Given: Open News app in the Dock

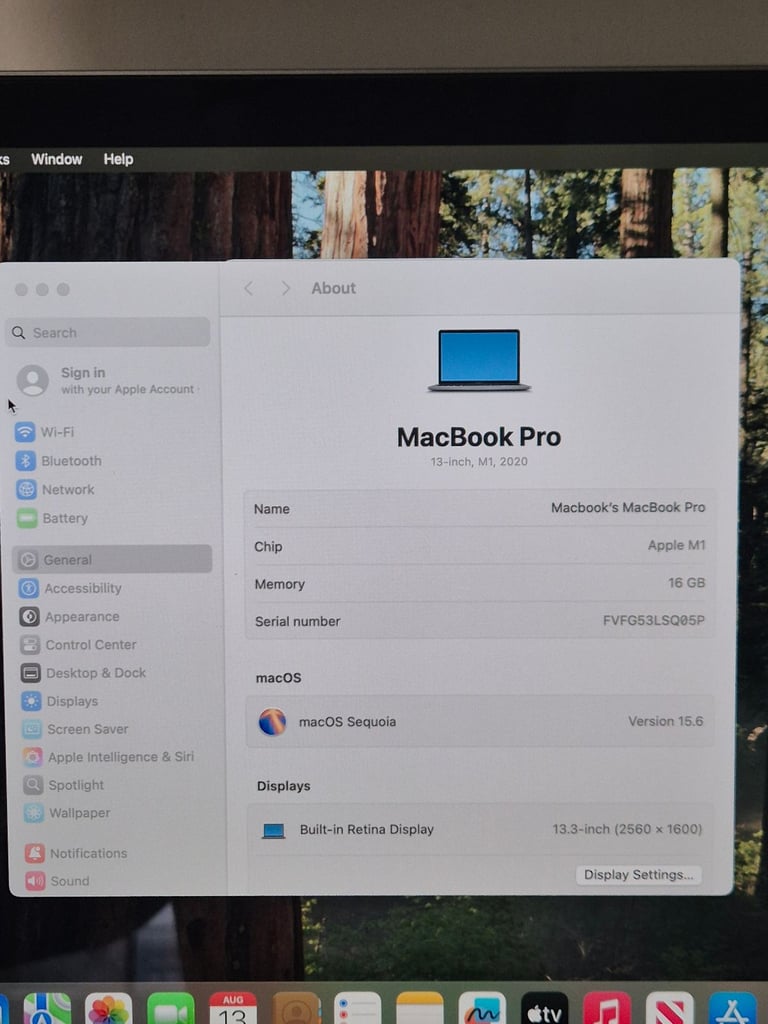Looking at the screenshot, I should pos(669,1008).
